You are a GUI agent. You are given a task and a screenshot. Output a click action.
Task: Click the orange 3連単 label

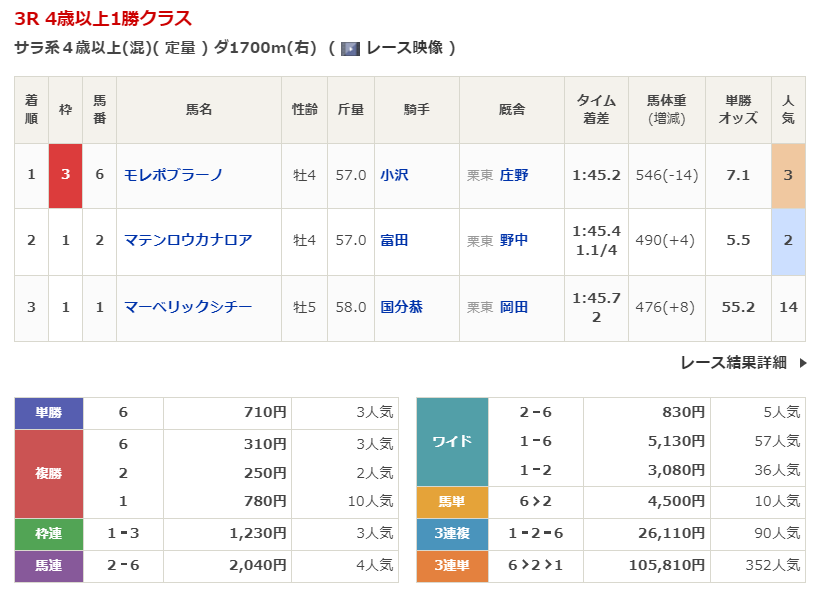[451, 565]
